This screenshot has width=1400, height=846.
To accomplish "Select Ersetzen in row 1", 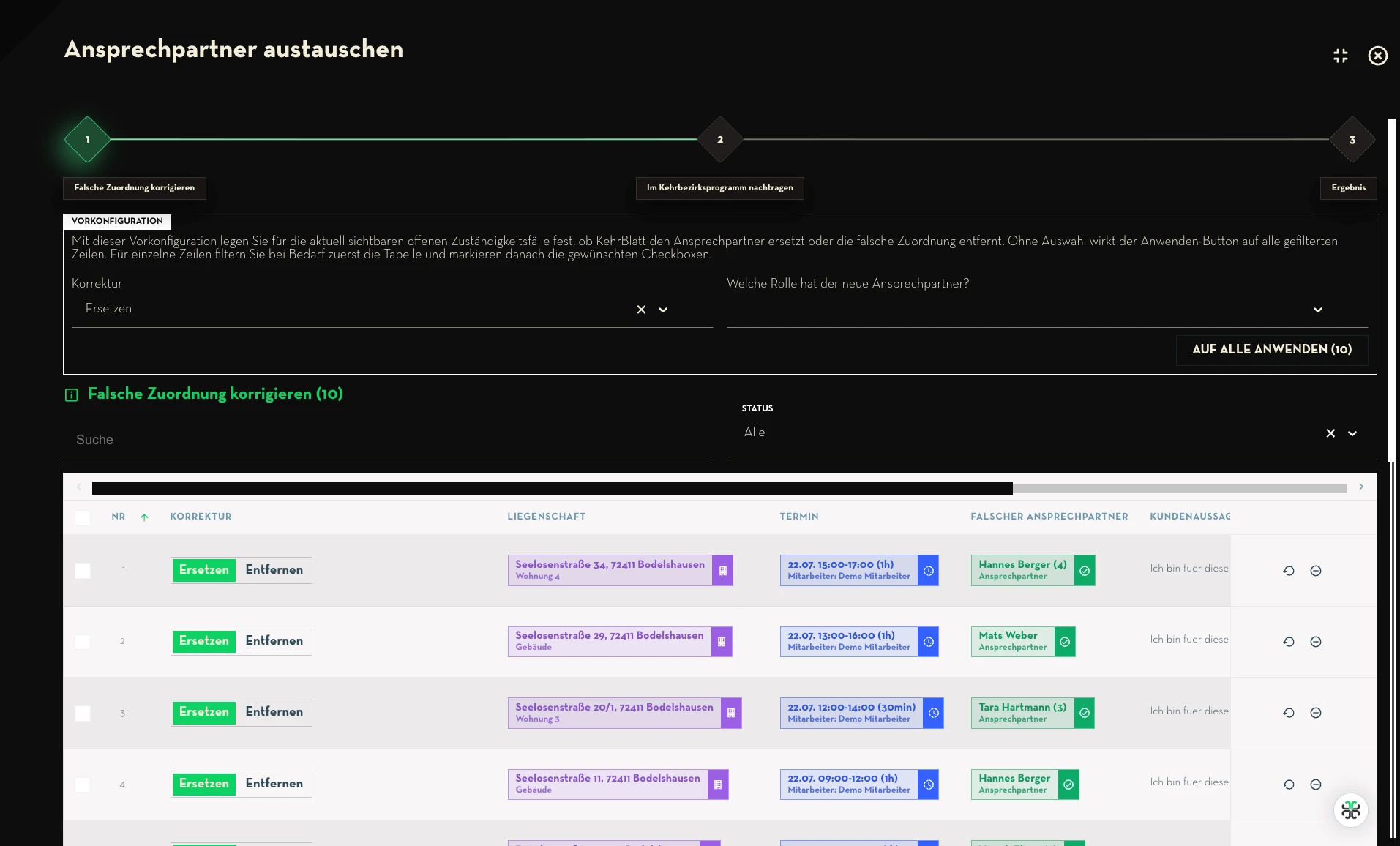I will click(204, 570).
